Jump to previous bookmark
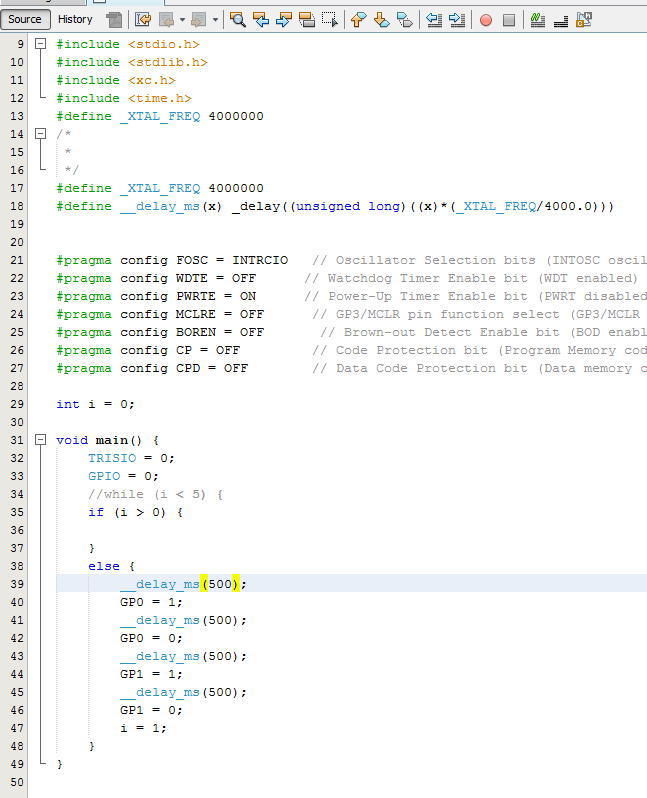This screenshot has height=798, width=647. pos(358,19)
